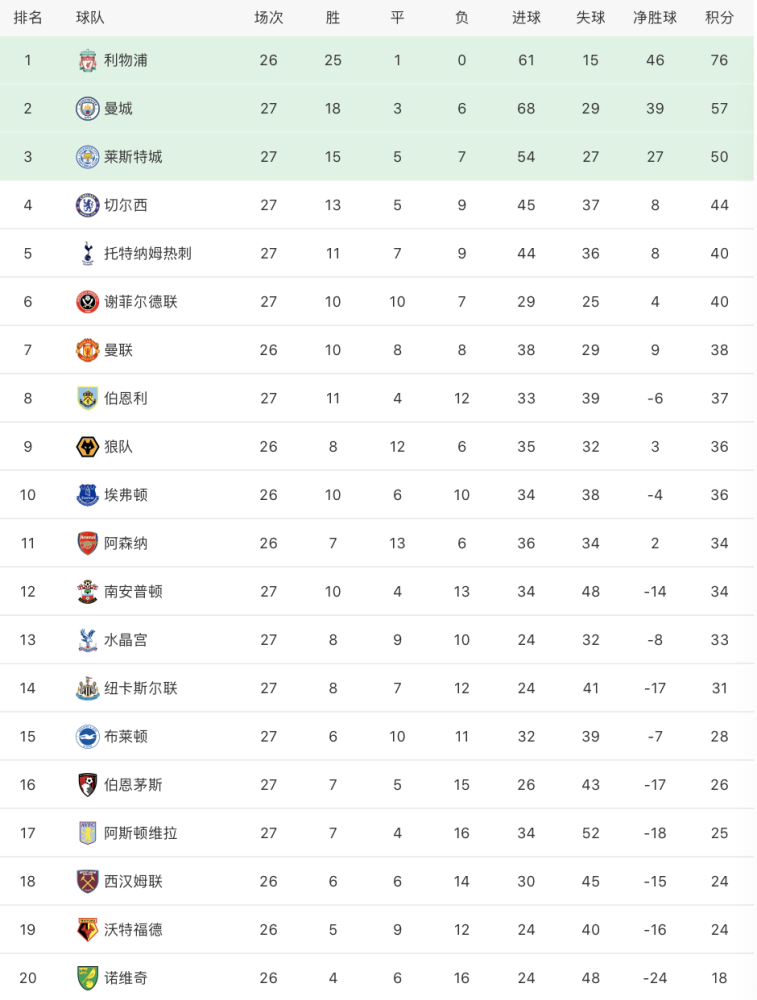This screenshot has width=757, height=1000.
Task: Click the Watford crest icon
Action: tap(87, 930)
